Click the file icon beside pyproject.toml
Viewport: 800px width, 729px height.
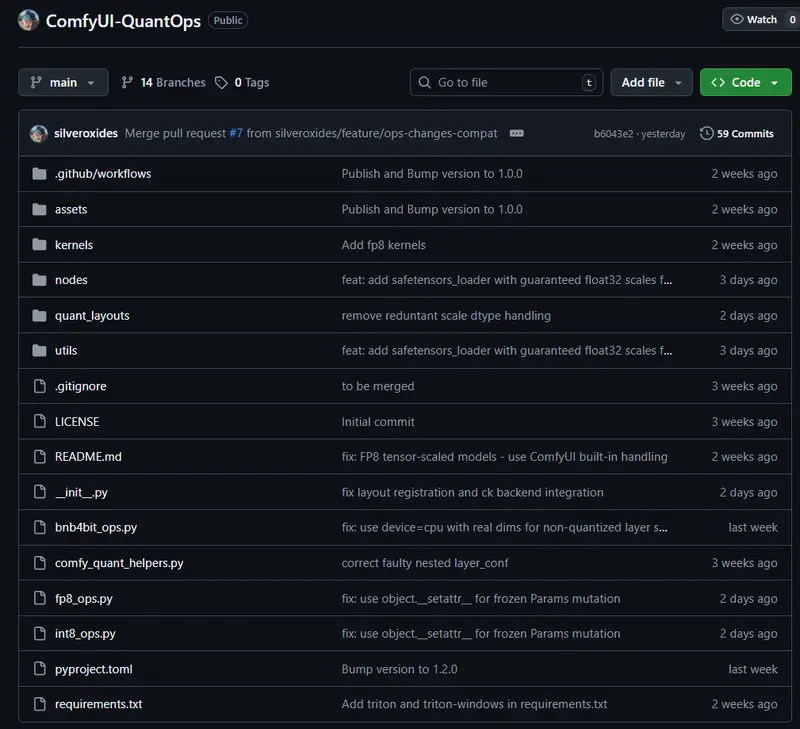[40, 669]
